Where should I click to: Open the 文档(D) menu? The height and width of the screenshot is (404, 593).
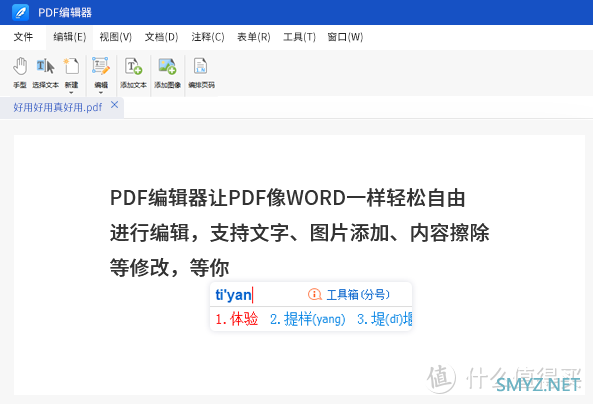tap(161, 37)
